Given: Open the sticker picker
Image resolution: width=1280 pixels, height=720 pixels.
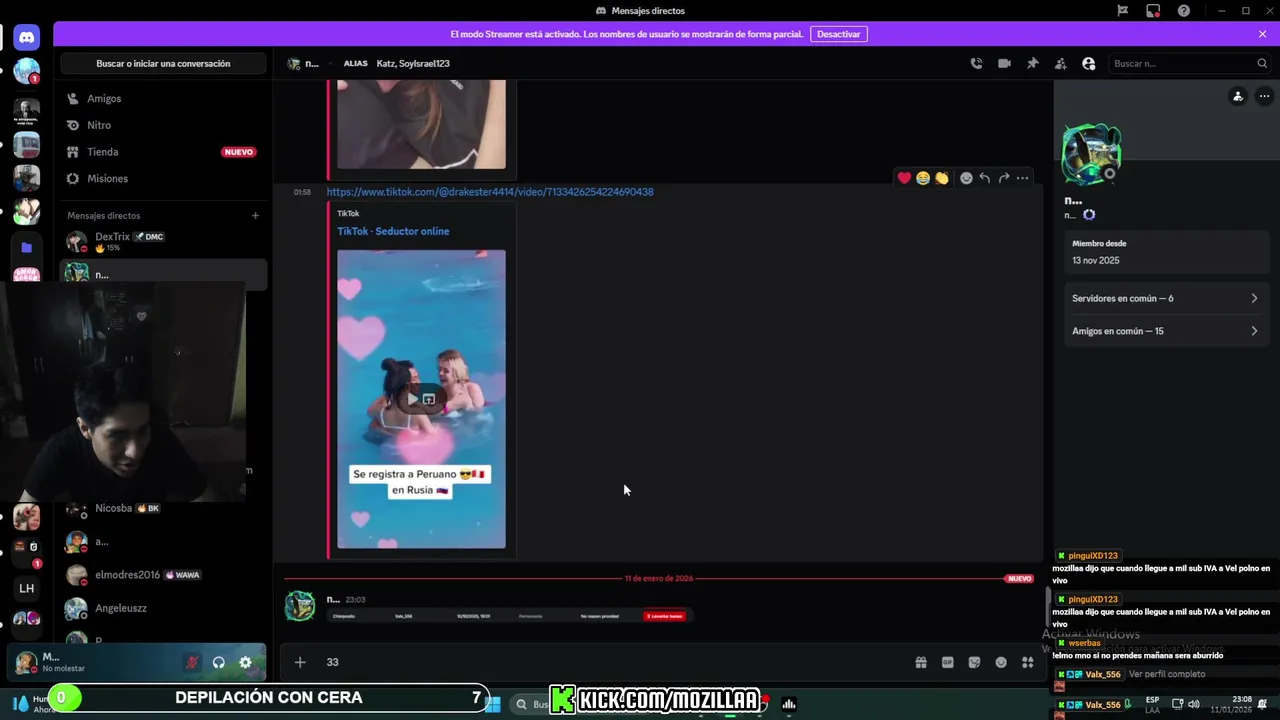Looking at the screenshot, I should (x=974, y=662).
